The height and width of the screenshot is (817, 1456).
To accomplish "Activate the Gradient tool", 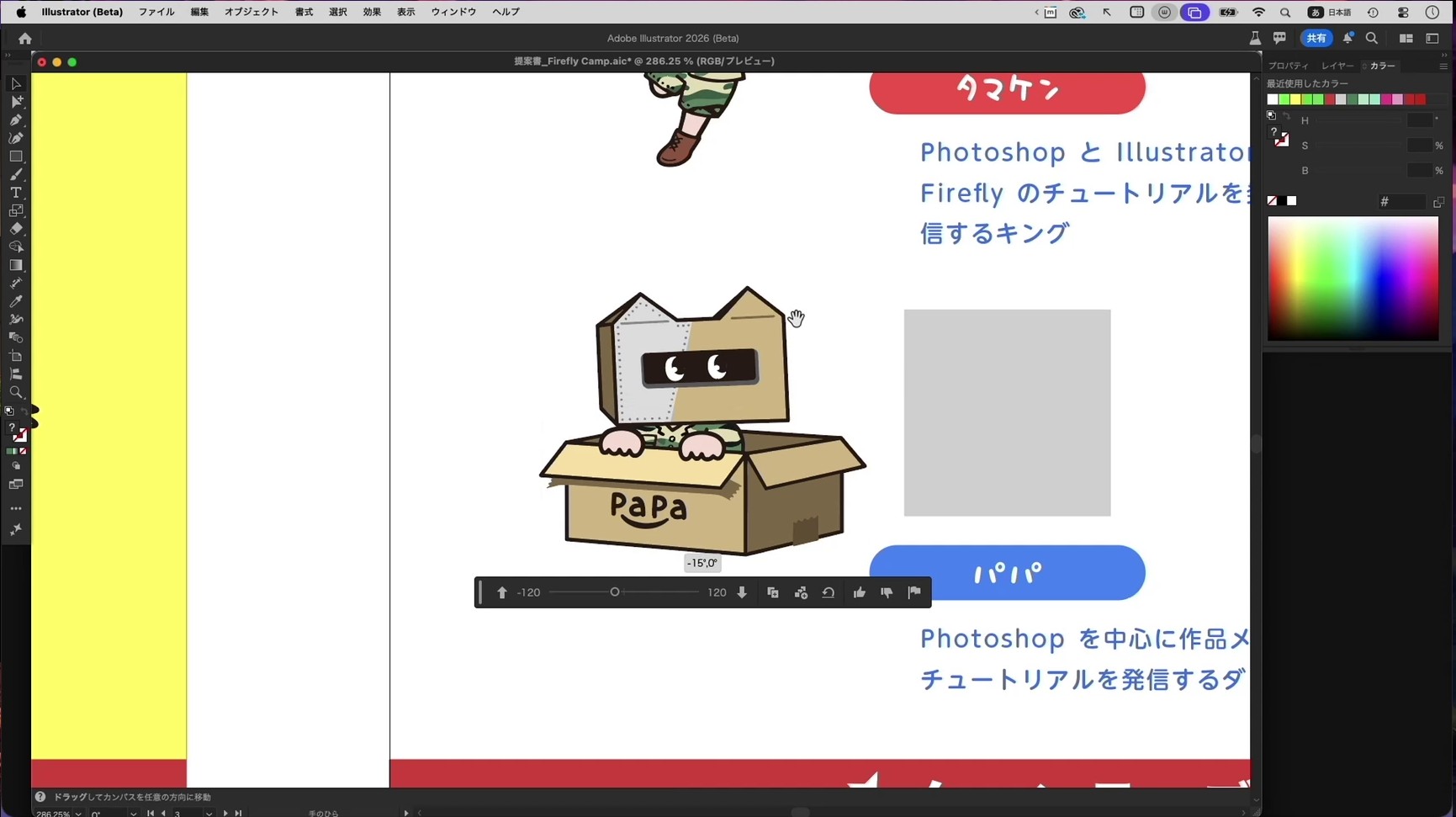I will coord(15,265).
